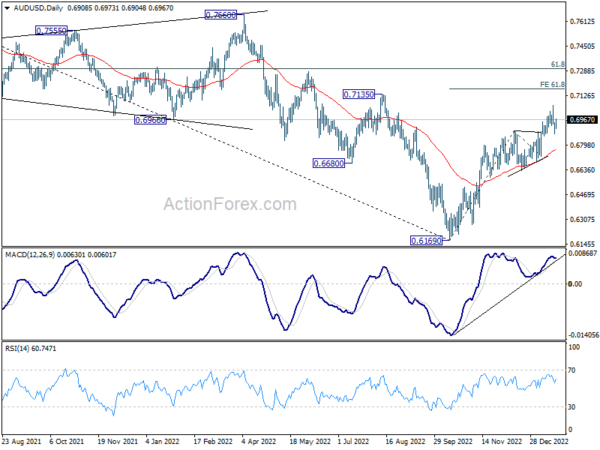Click the 0.61455 price axis value
Image resolution: width=600 pixels, height=450 pixels.
(x=582, y=244)
